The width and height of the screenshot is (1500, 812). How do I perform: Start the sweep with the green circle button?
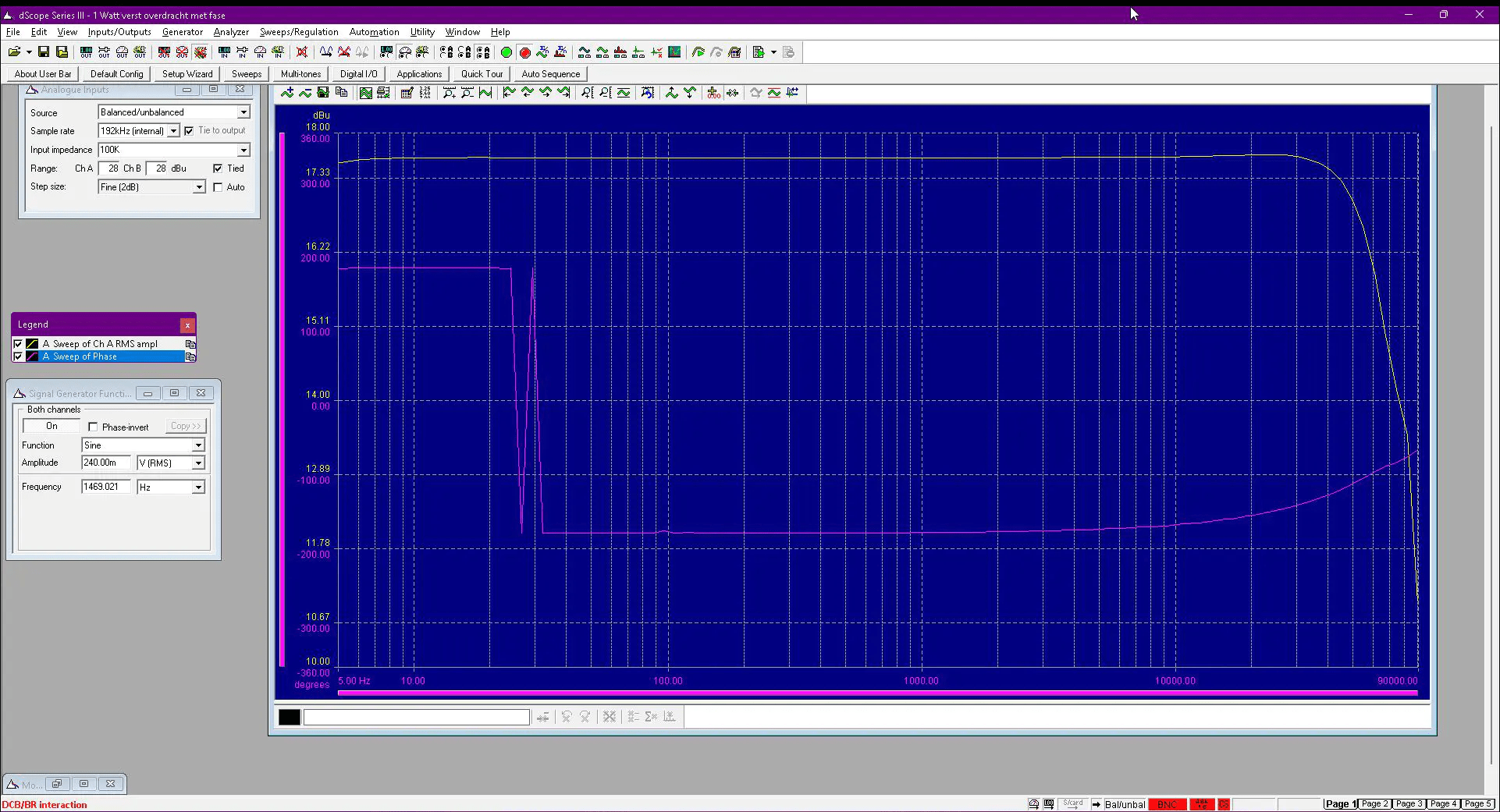pyautogui.click(x=507, y=52)
